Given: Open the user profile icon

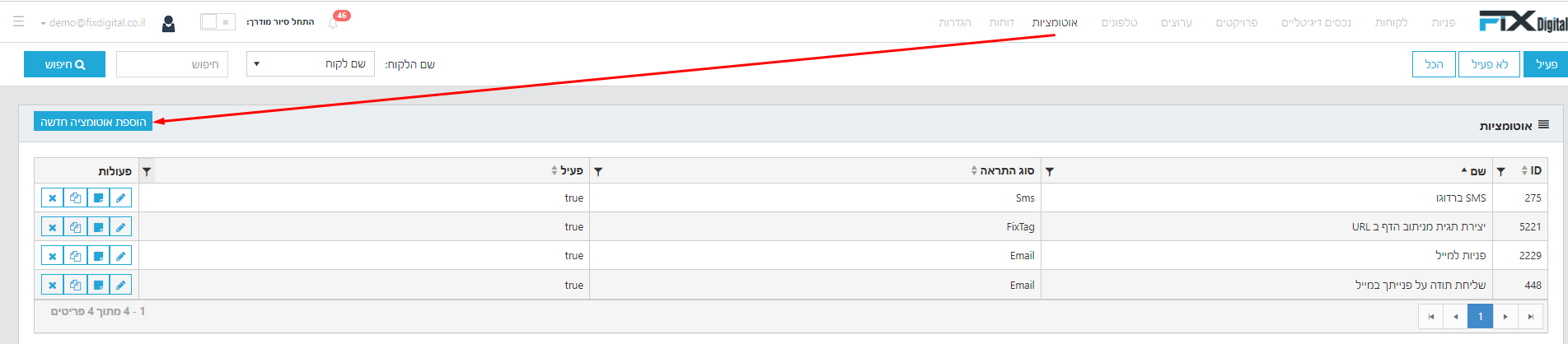Looking at the screenshot, I should coord(168,23).
